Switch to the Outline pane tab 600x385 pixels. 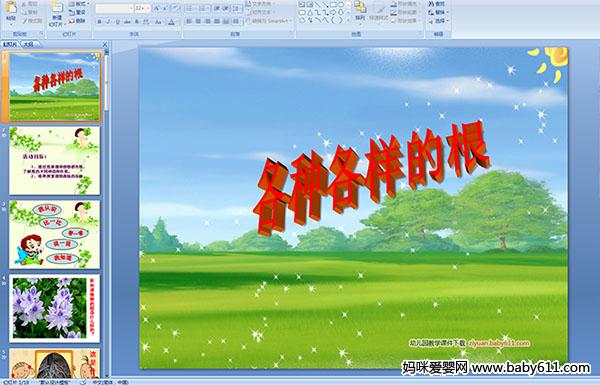pos(28,44)
